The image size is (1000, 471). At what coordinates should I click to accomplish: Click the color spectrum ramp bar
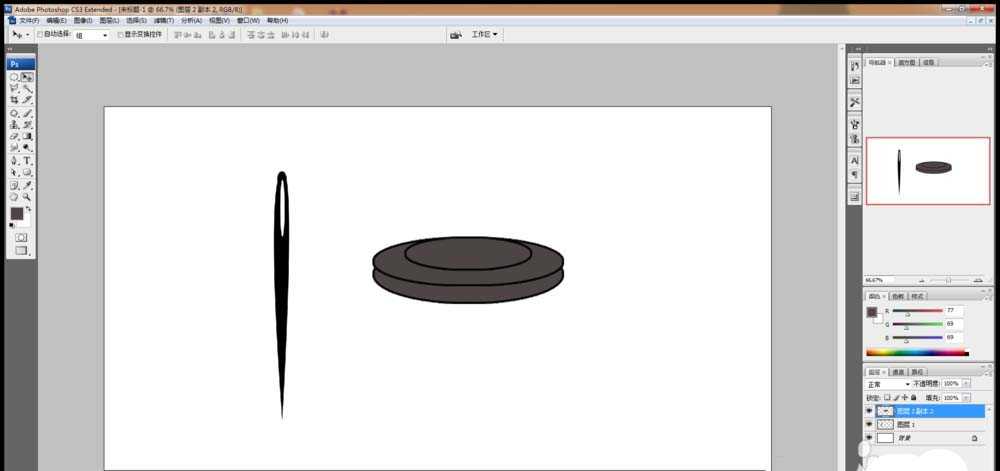(916, 353)
